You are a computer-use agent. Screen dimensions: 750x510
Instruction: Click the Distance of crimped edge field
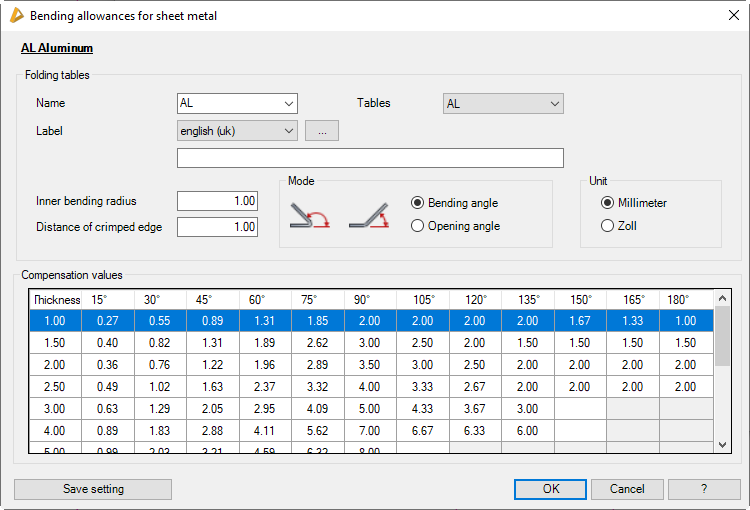[x=217, y=227]
